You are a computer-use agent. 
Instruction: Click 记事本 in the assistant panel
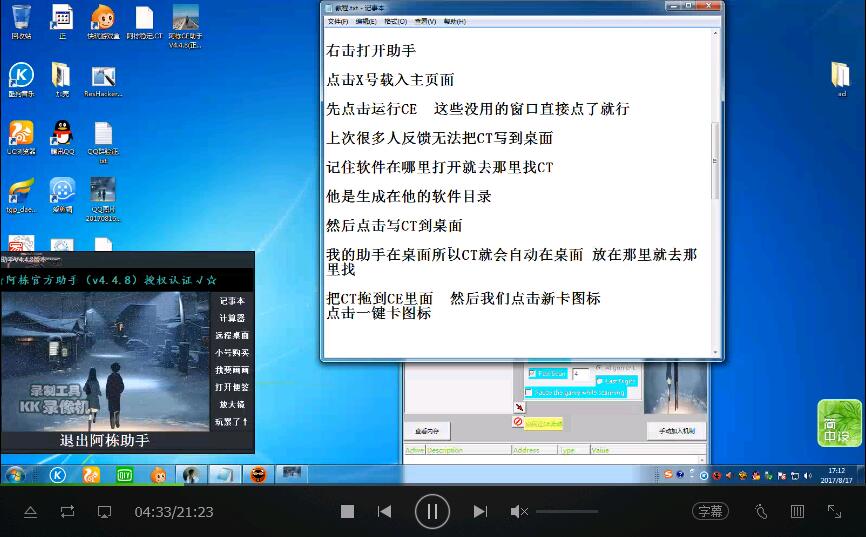point(232,301)
